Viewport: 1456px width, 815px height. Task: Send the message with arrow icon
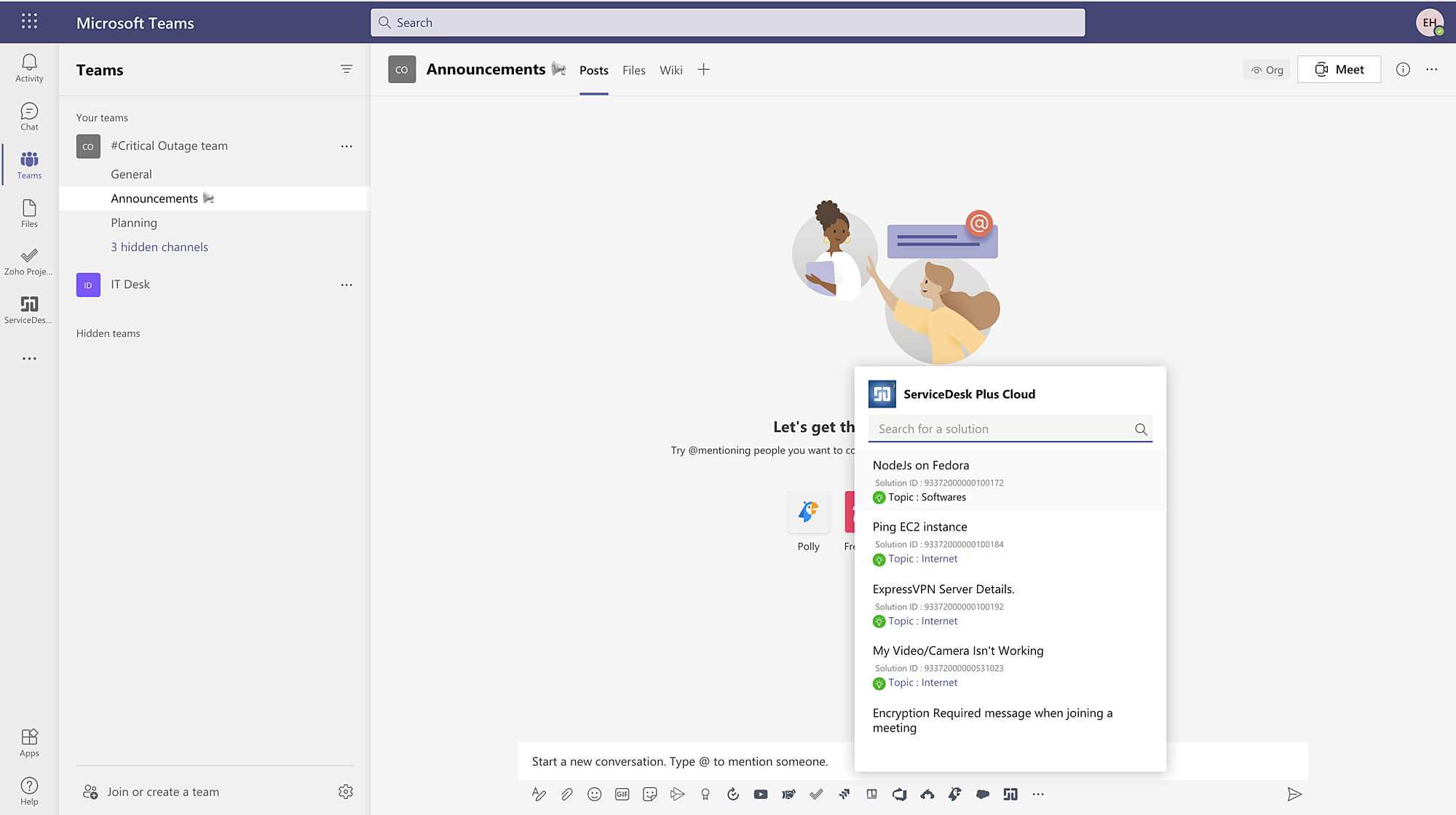(x=1294, y=795)
